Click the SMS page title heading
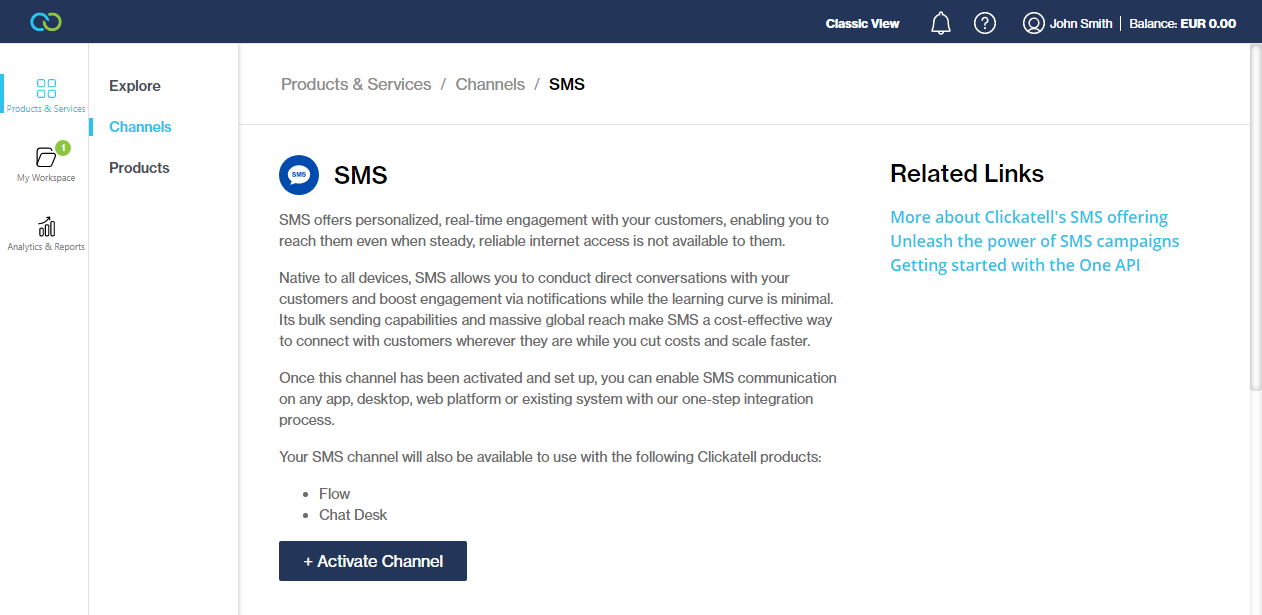Screen dimensions: 1262x615 pos(361,176)
